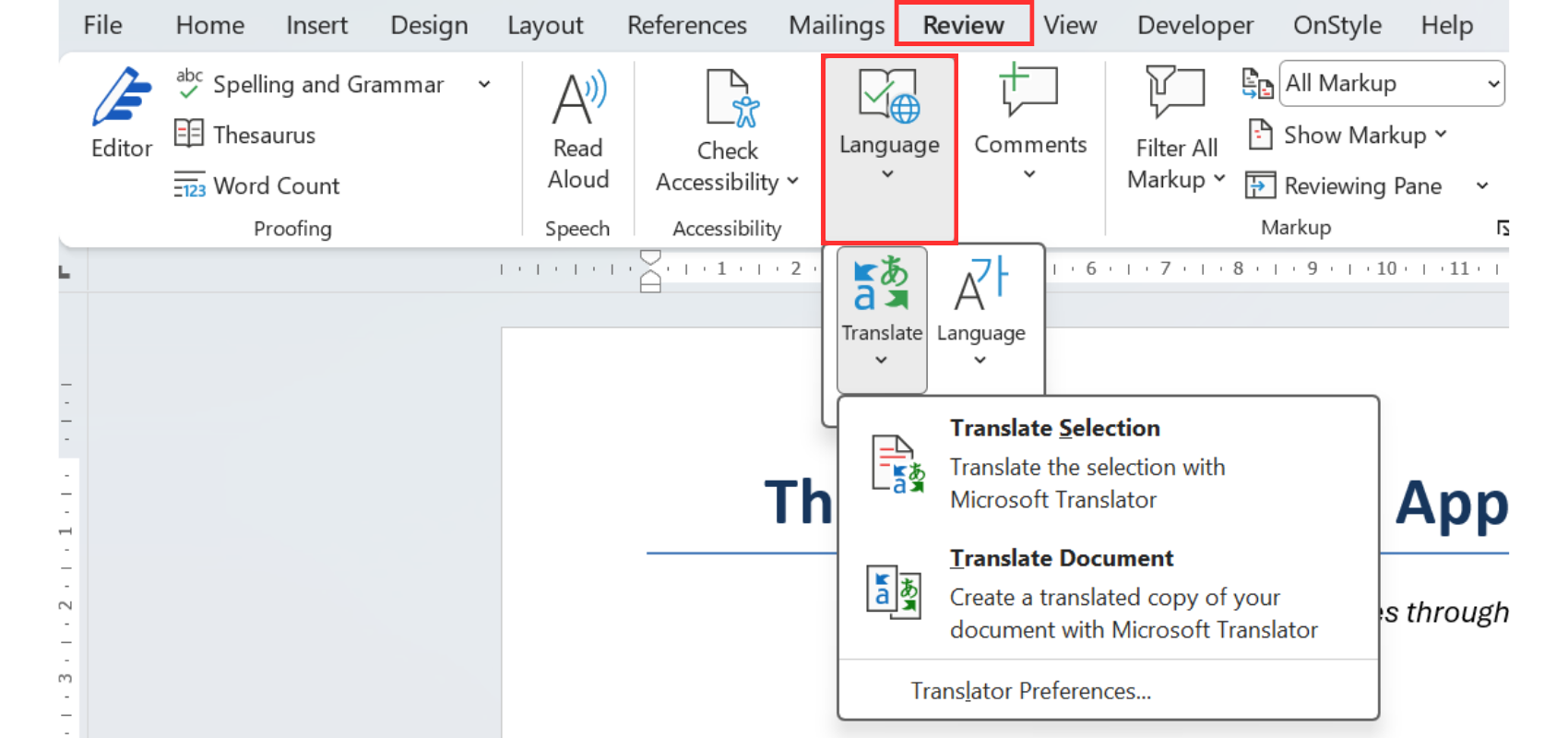Open the Help tab
This screenshot has width=1568, height=738.
pos(1446,25)
